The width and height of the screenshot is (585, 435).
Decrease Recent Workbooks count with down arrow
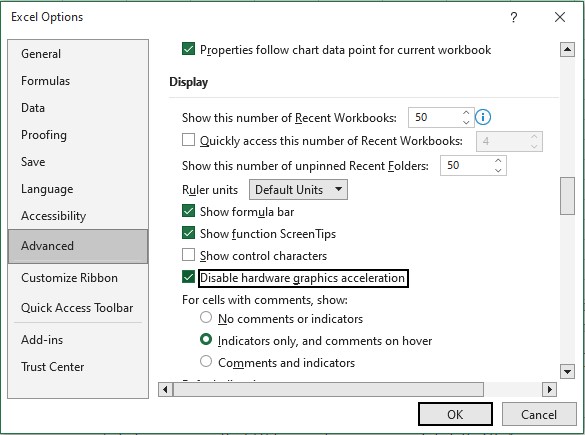466,122
